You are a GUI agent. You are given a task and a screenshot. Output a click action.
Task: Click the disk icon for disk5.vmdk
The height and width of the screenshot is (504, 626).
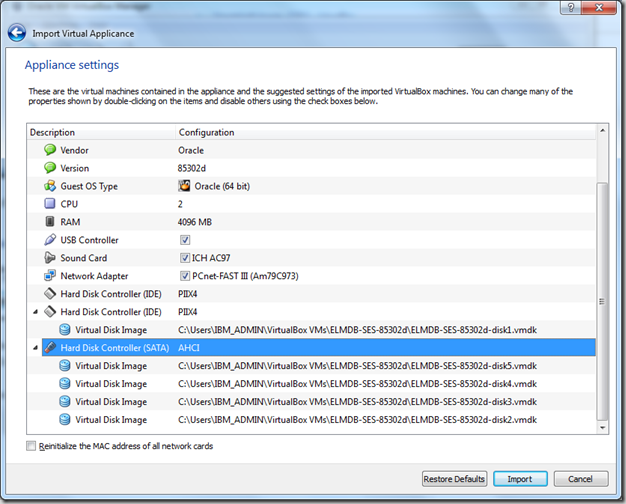click(x=65, y=365)
